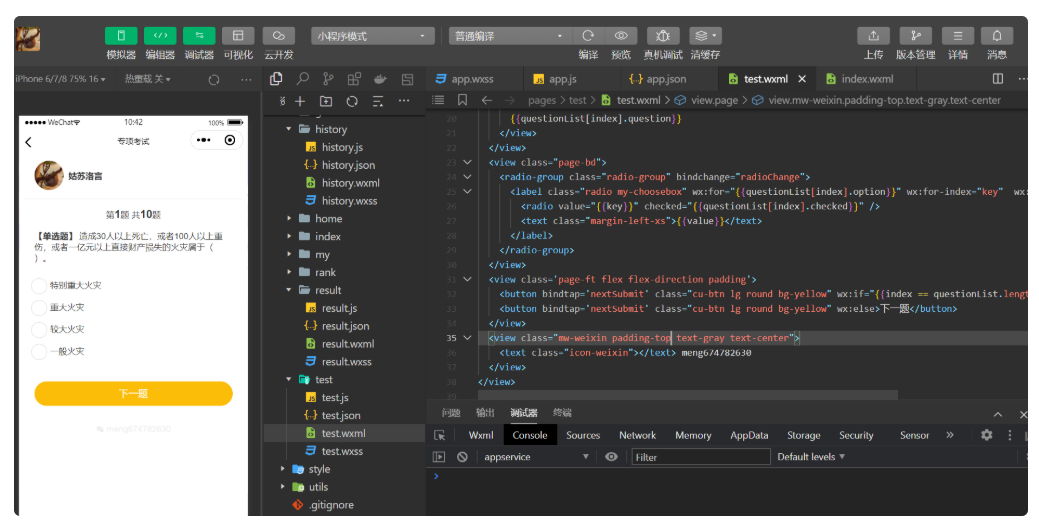
Task: Open simulator capsule menu dots
Action: (203, 140)
